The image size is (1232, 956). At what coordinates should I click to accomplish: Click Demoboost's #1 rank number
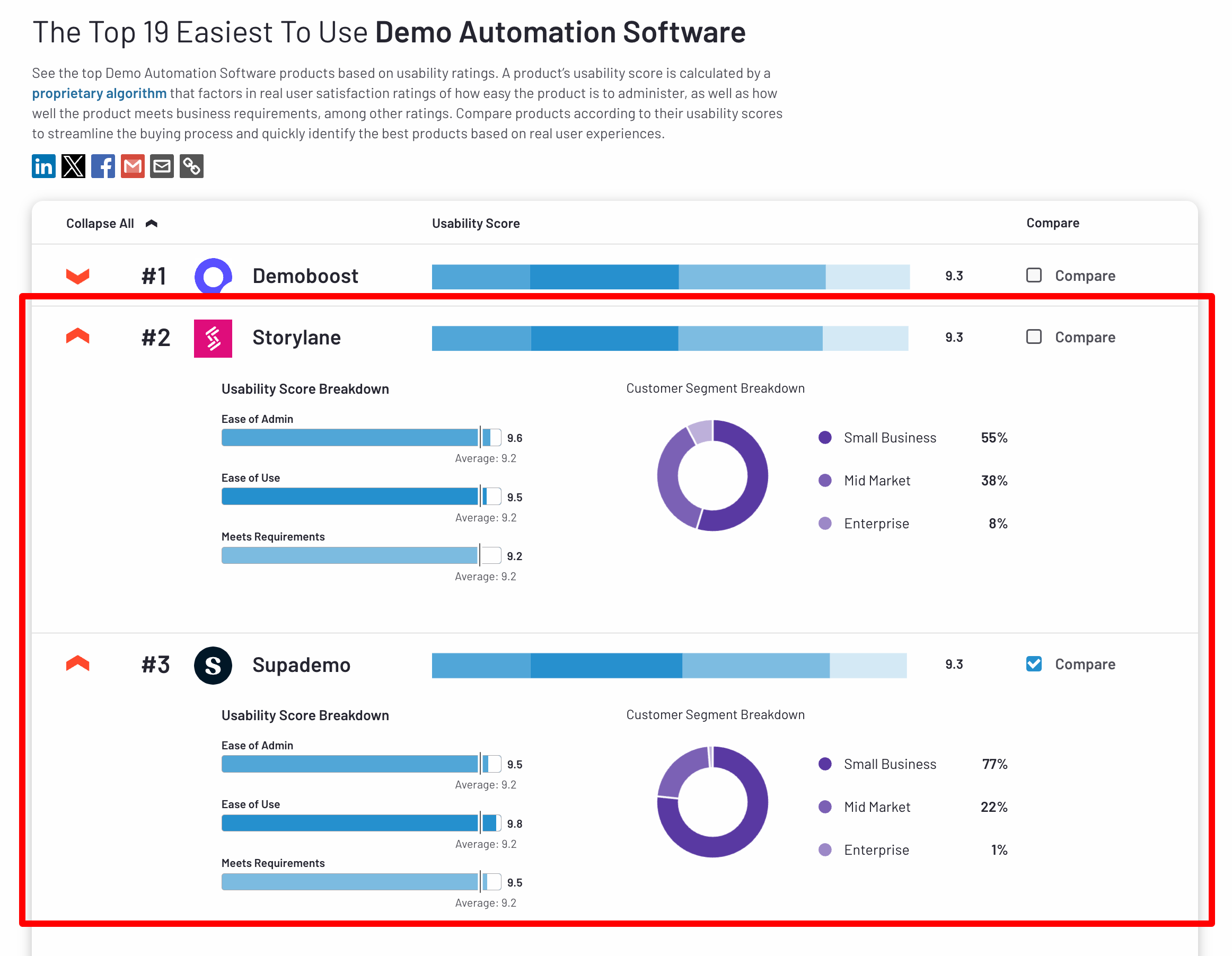click(154, 277)
